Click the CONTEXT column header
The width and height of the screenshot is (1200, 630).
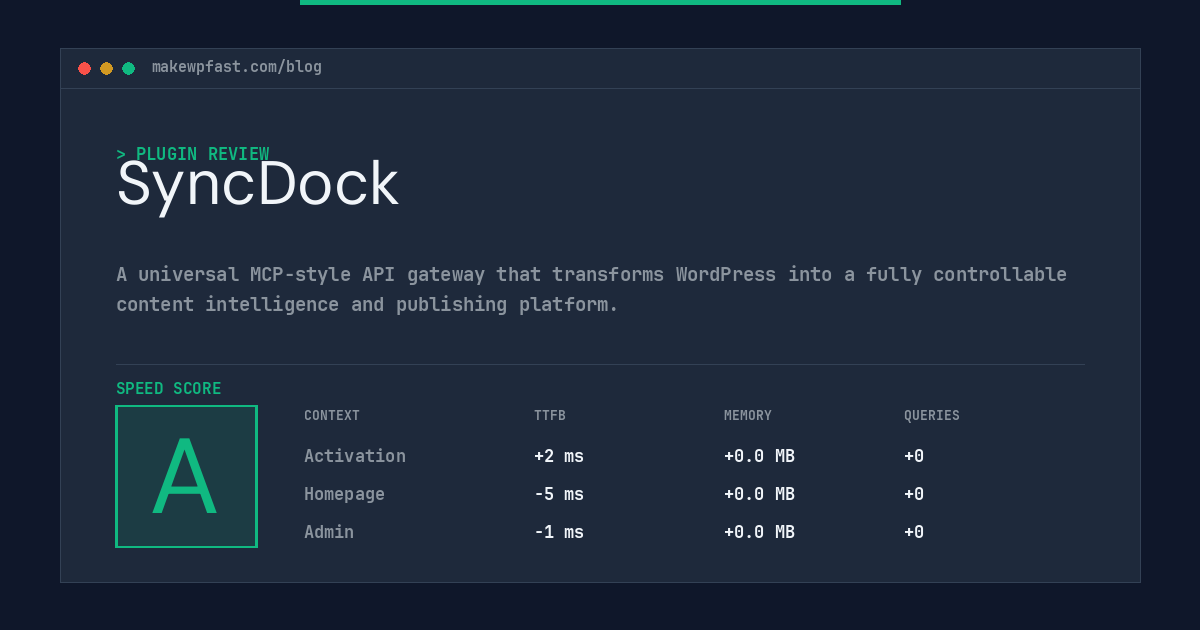click(x=332, y=416)
